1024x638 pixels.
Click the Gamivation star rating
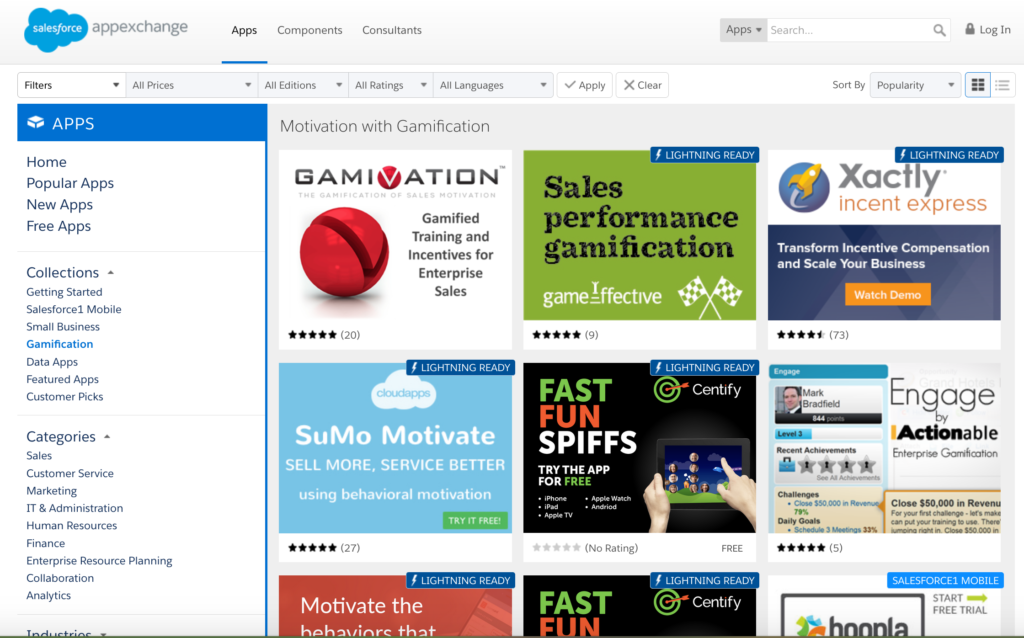[312, 335]
